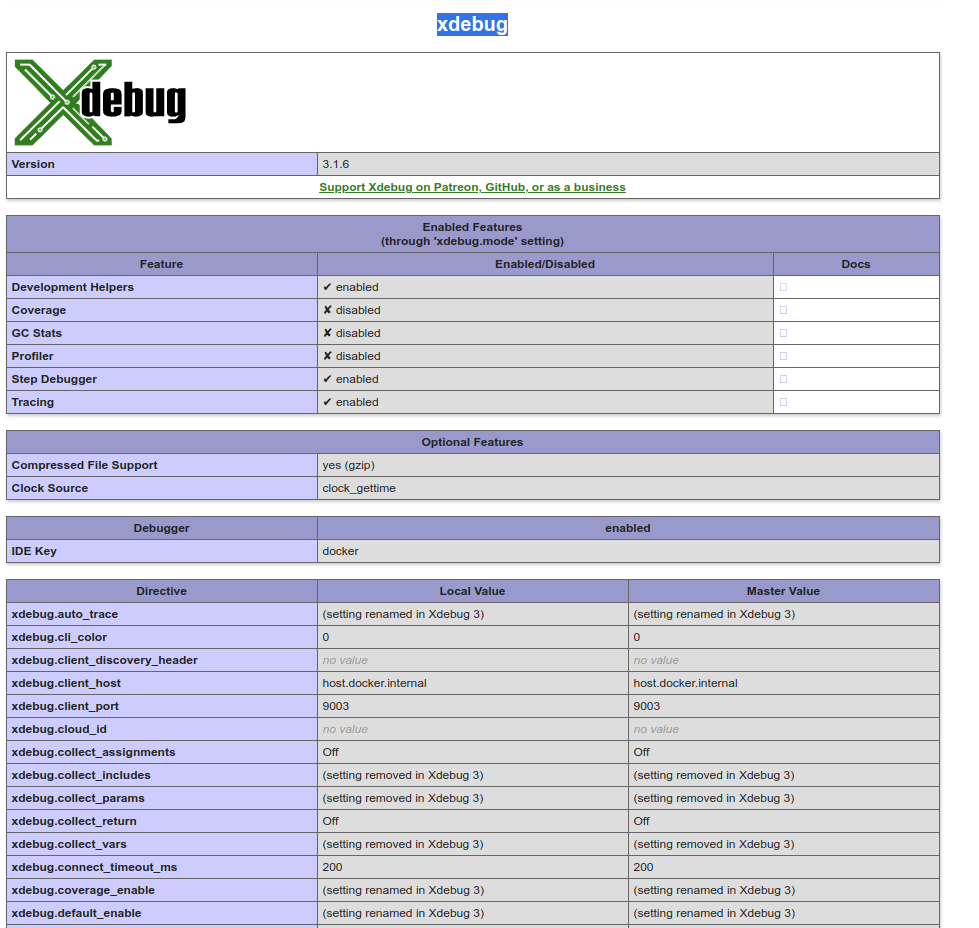Select xdebug.client_host directive

coord(66,683)
